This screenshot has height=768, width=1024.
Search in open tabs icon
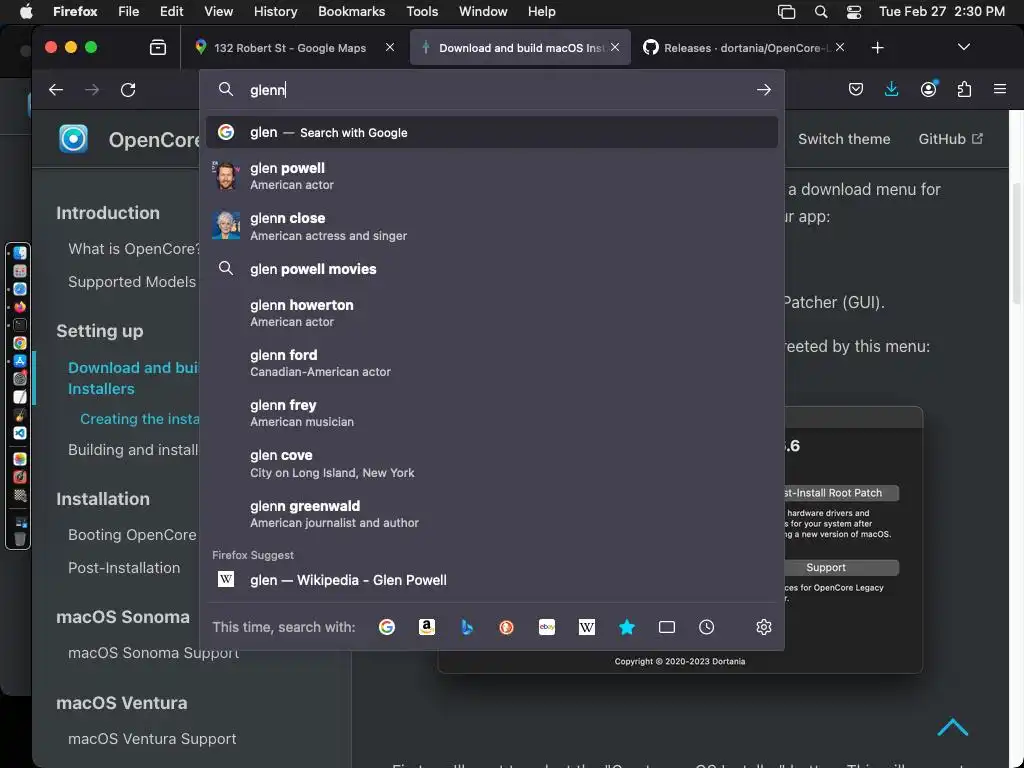pyautogui.click(x=667, y=627)
